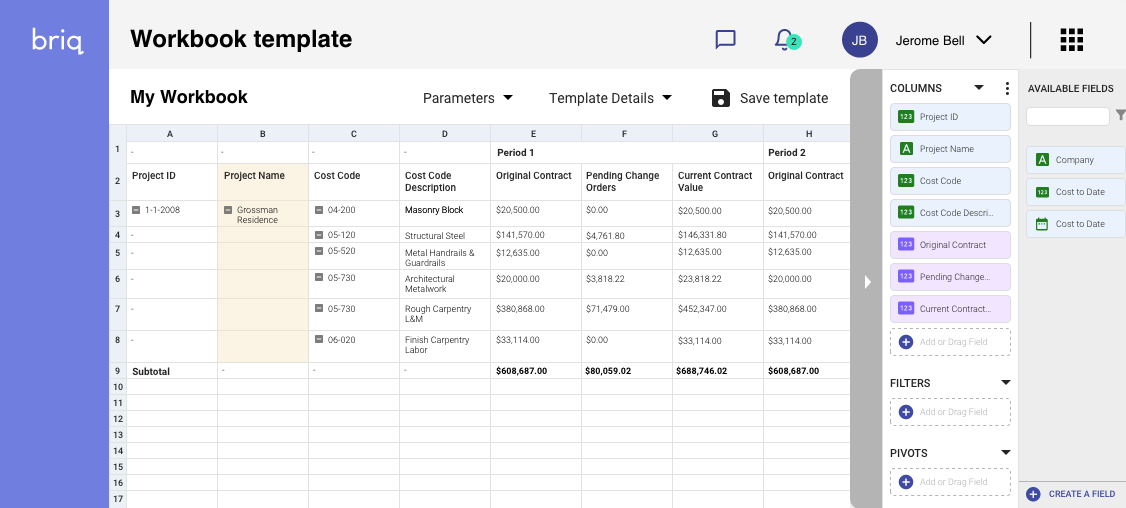Expand the Jerome Bell account menu
Image resolution: width=1126 pixels, height=508 pixels.
983,40
